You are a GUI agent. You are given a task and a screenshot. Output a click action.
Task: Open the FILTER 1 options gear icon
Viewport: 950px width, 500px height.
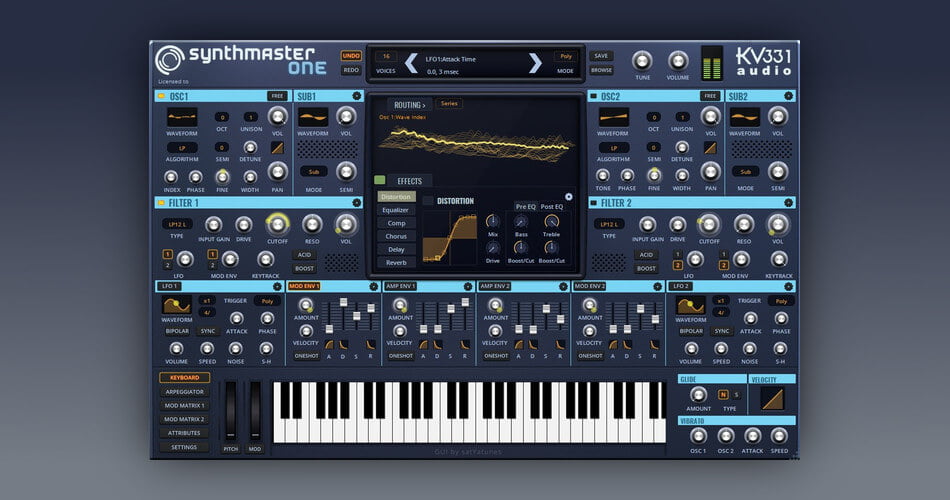pyautogui.click(x=356, y=202)
